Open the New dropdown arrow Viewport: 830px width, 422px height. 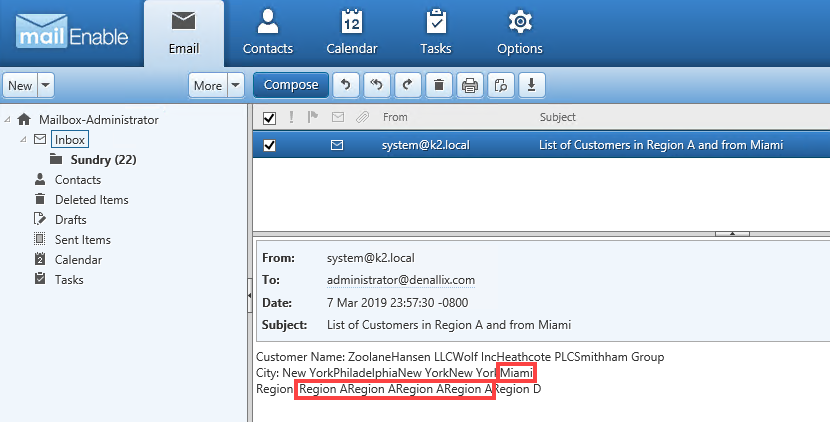[46, 85]
